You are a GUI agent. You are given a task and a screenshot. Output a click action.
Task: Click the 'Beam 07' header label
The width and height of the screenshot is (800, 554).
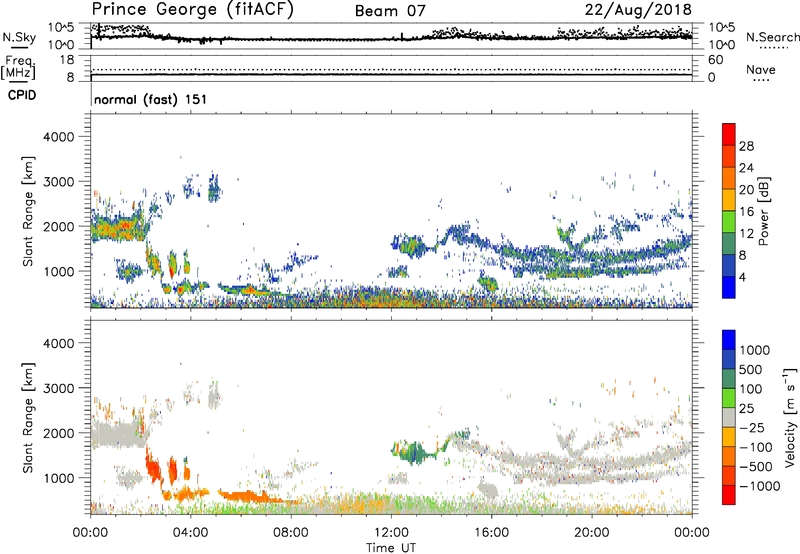click(390, 11)
